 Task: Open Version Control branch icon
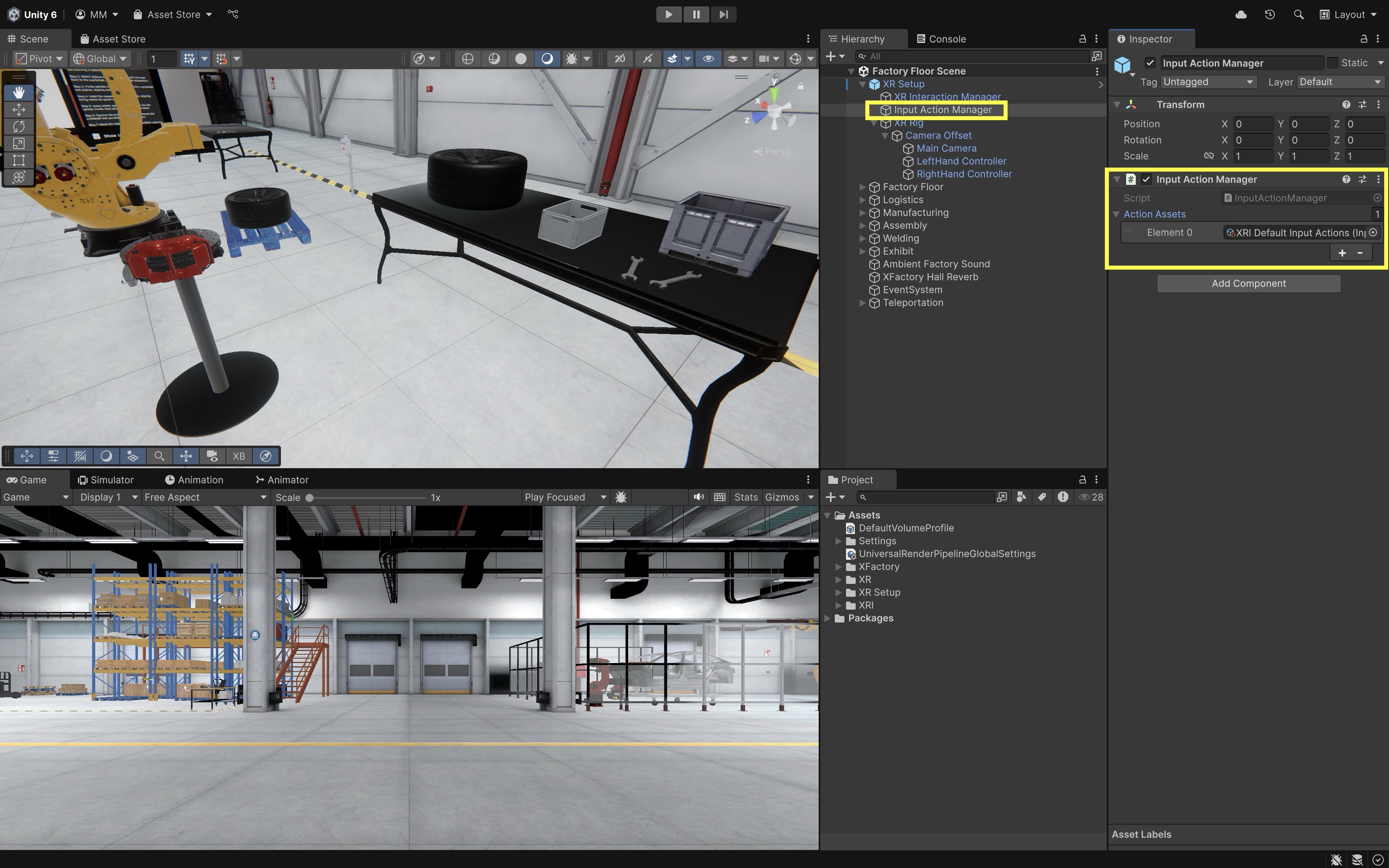(x=233, y=14)
